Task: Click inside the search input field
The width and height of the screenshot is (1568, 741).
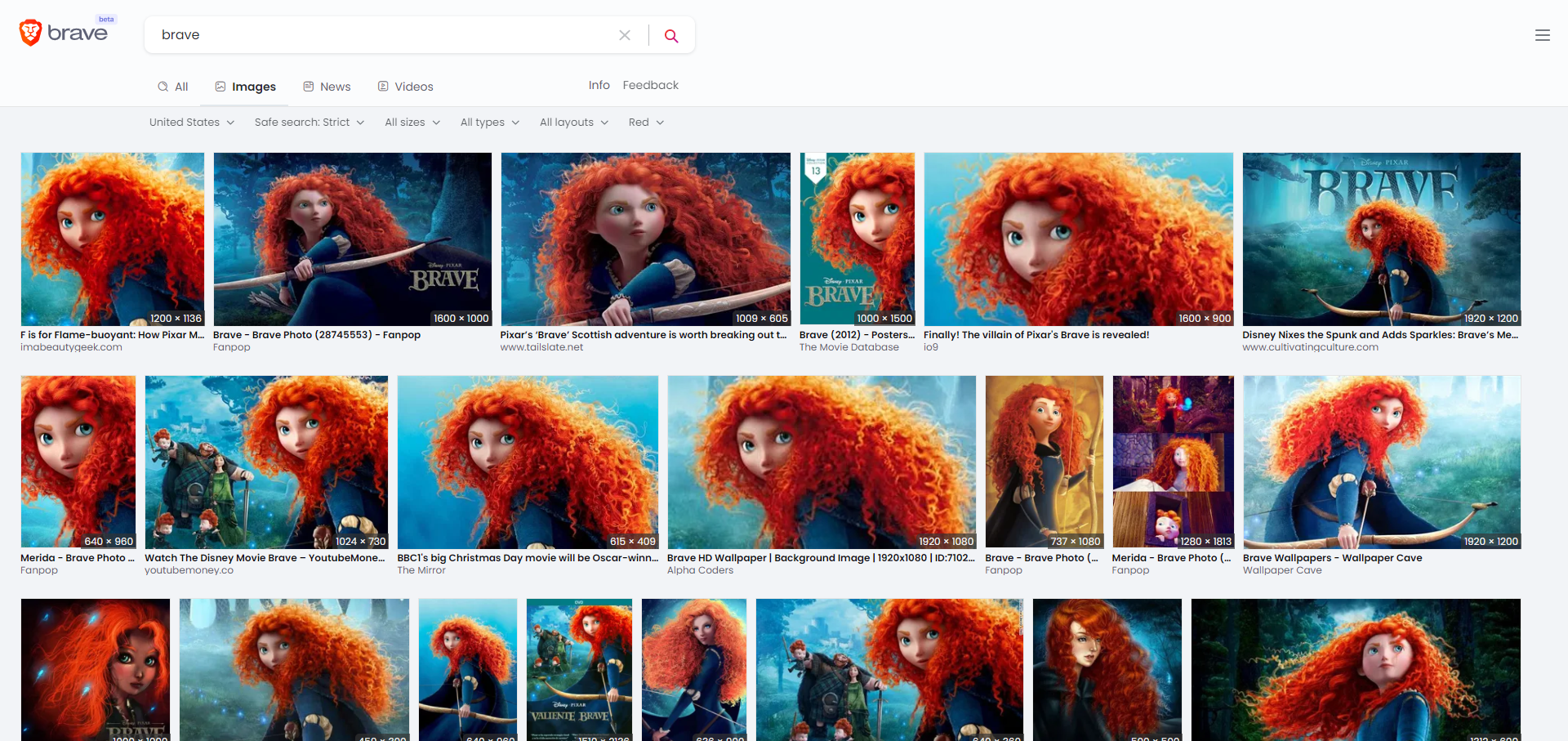Action: pos(384,35)
